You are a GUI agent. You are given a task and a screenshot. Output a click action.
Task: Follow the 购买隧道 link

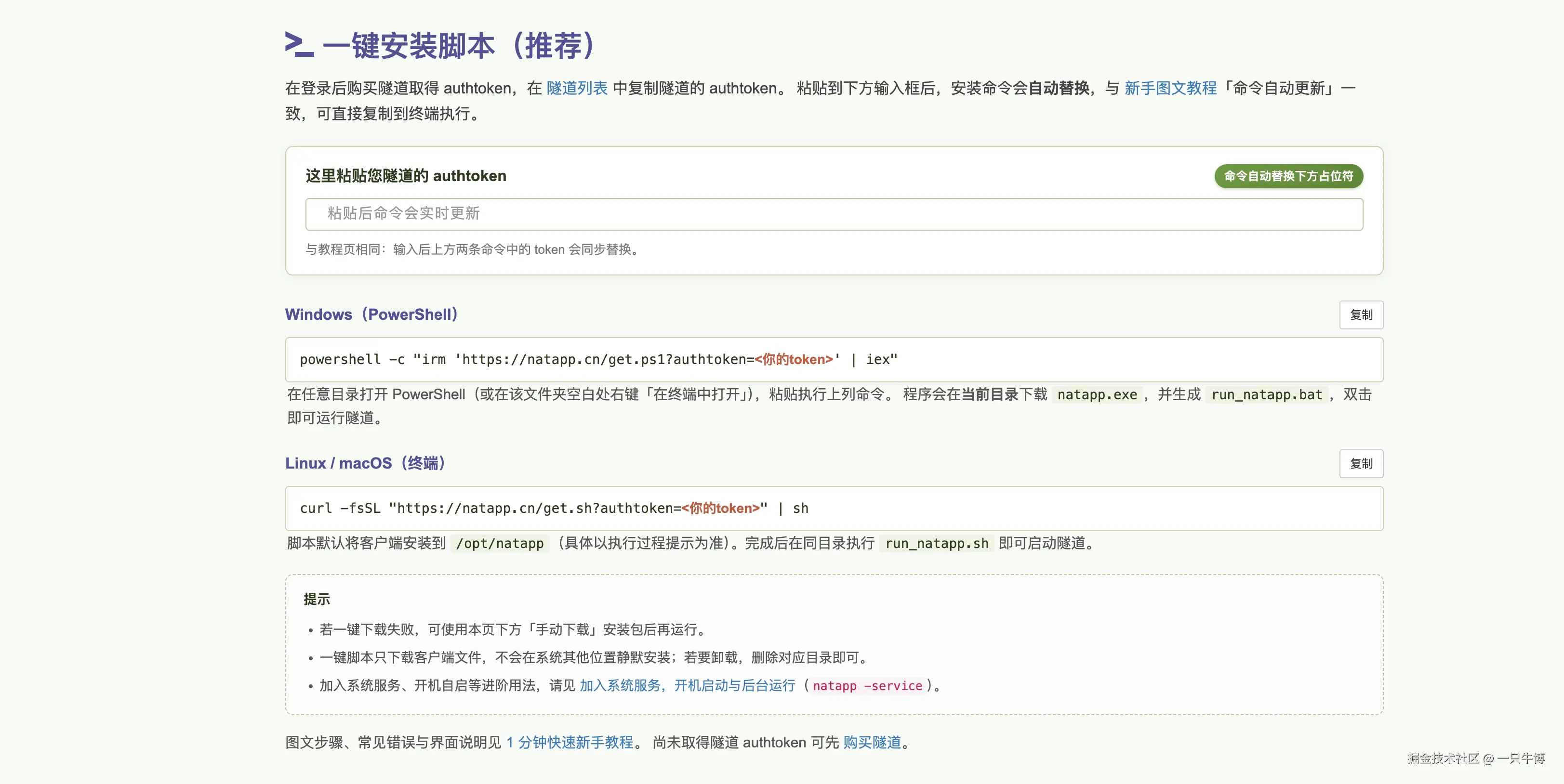872,742
